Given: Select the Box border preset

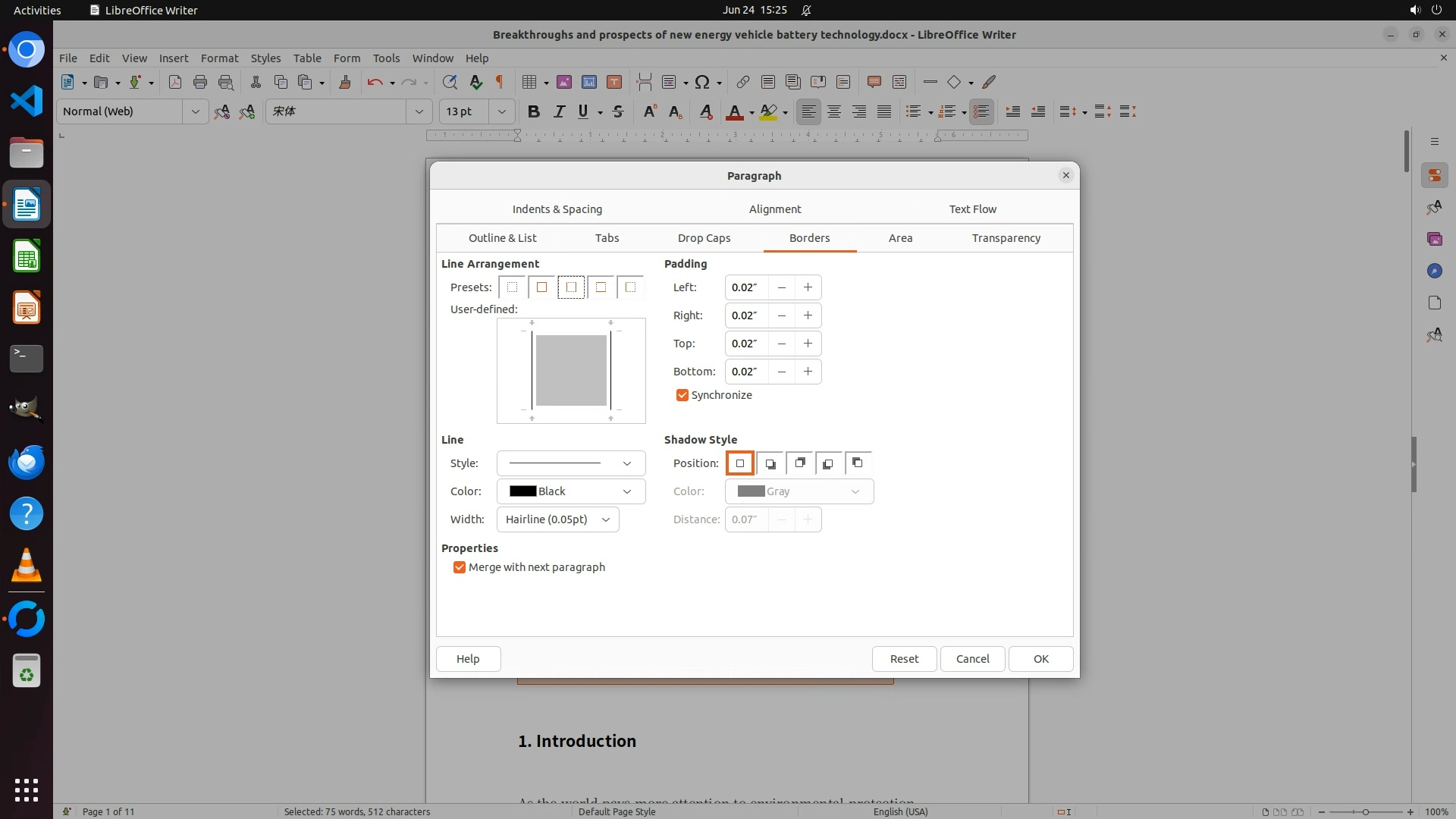Looking at the screenshot, I should (x=541, y=287).
